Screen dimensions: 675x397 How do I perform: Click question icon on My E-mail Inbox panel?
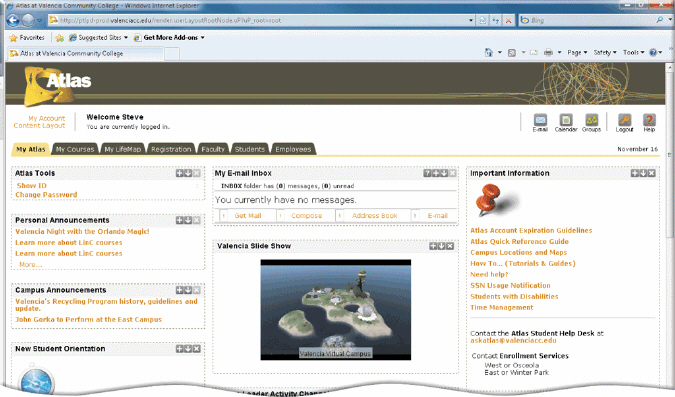[427, 173]
